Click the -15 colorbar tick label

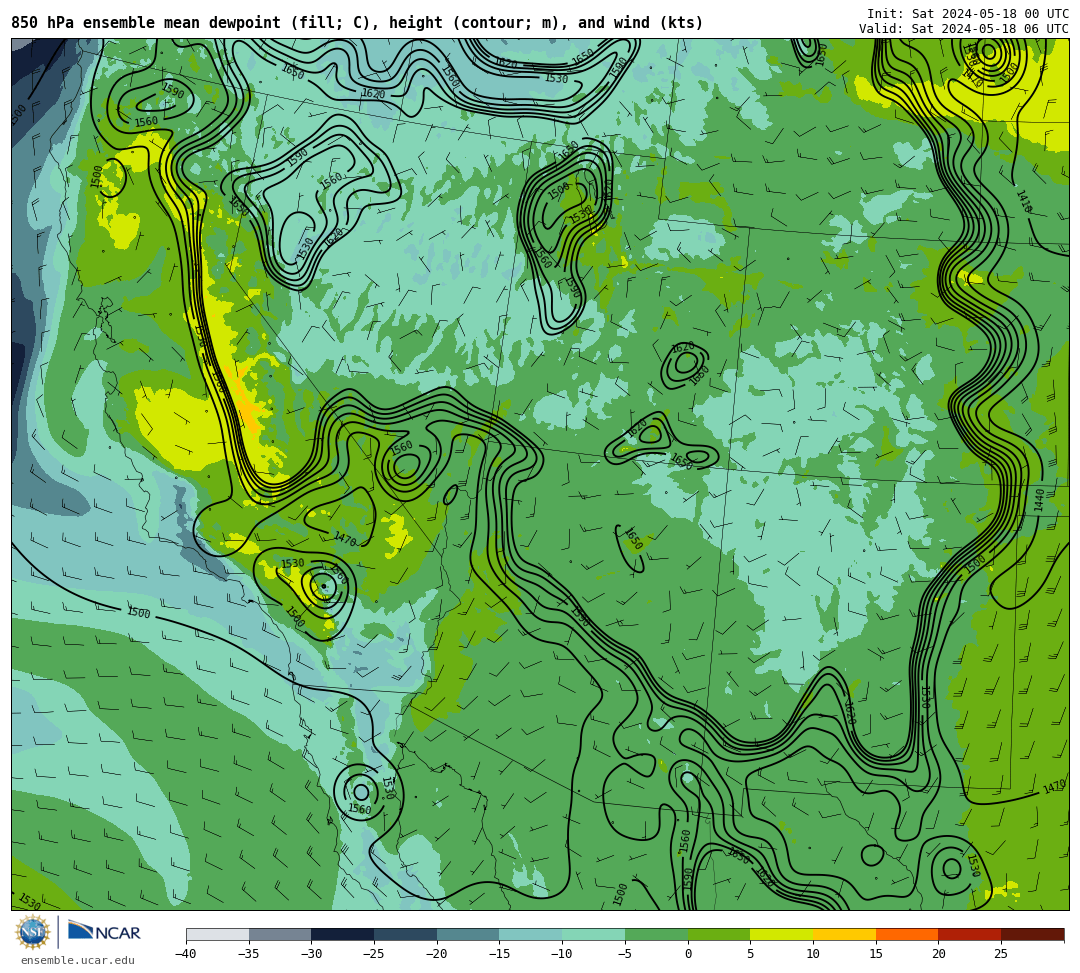[499, 954]
